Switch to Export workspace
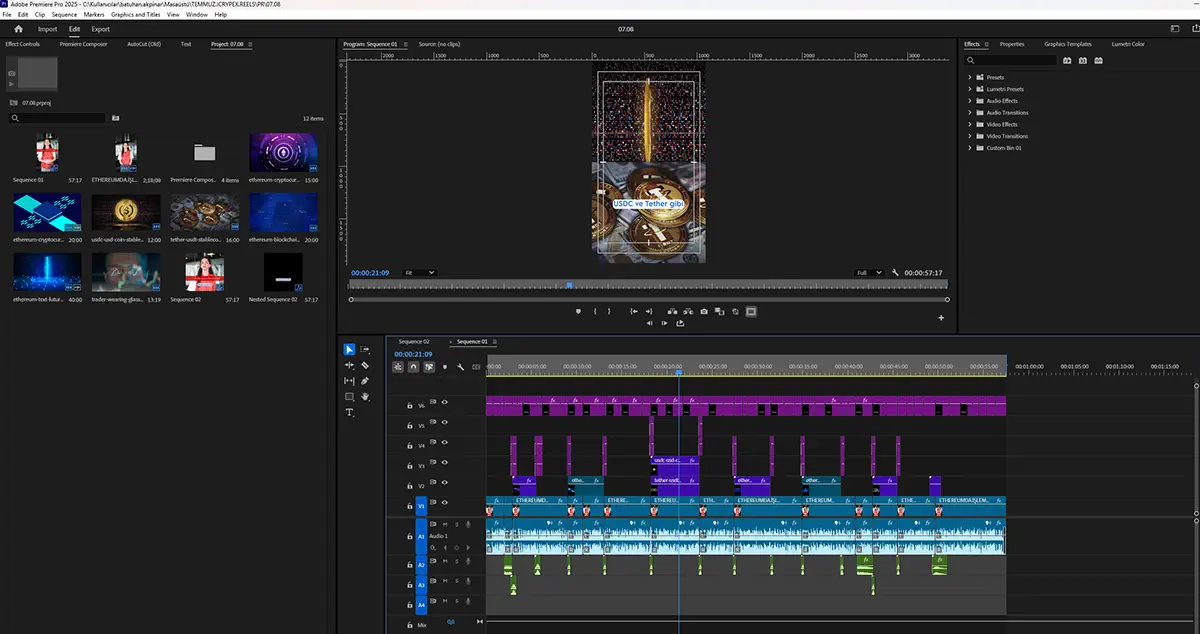1200x634 pixels. (101, 29)
